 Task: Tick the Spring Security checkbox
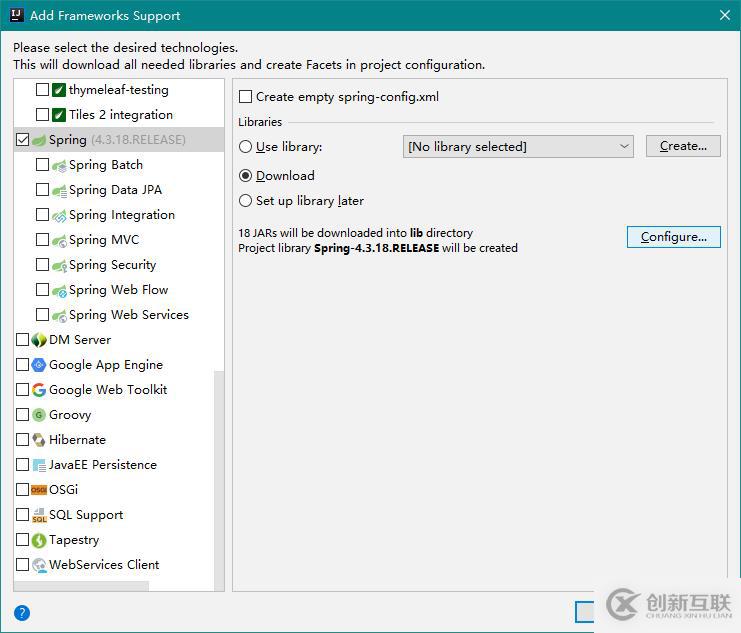[42, 265]
